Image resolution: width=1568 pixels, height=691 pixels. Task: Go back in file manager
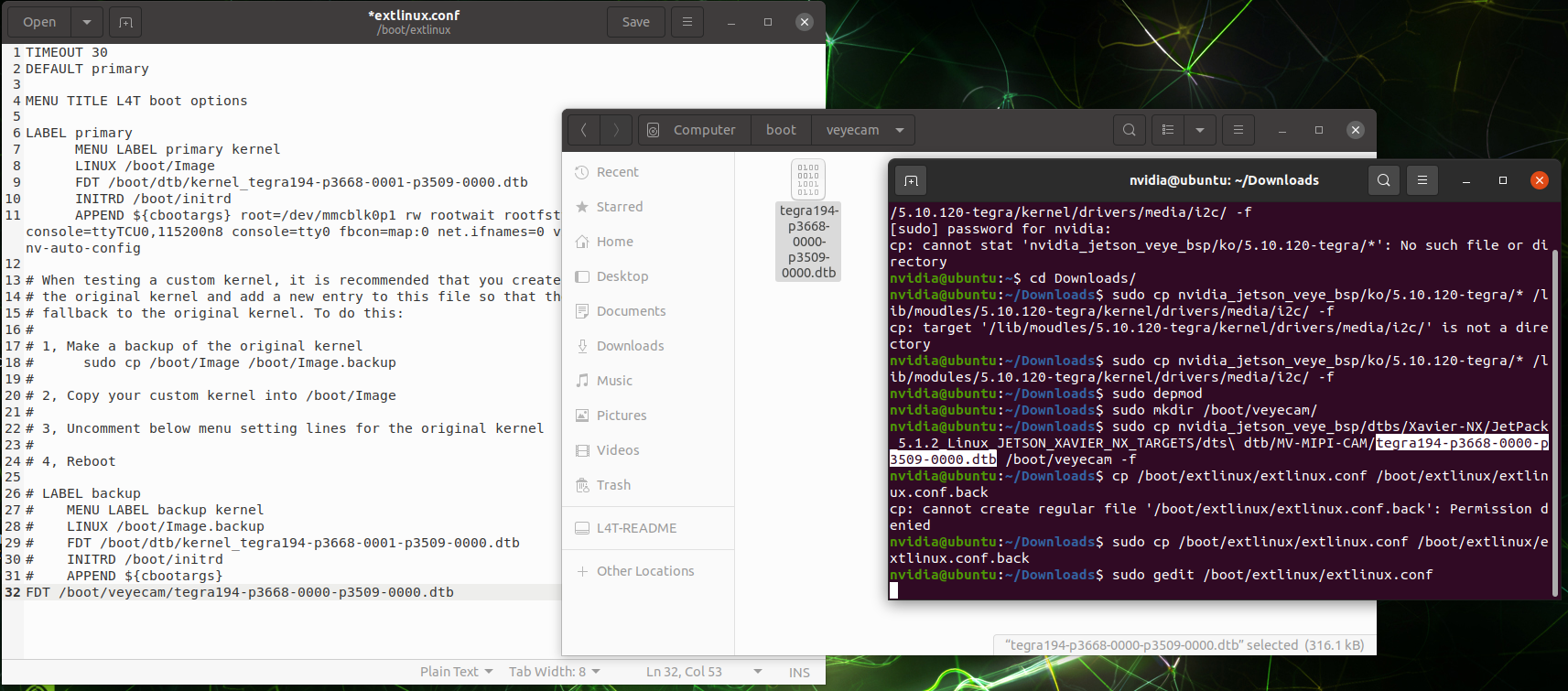[583, 130]
